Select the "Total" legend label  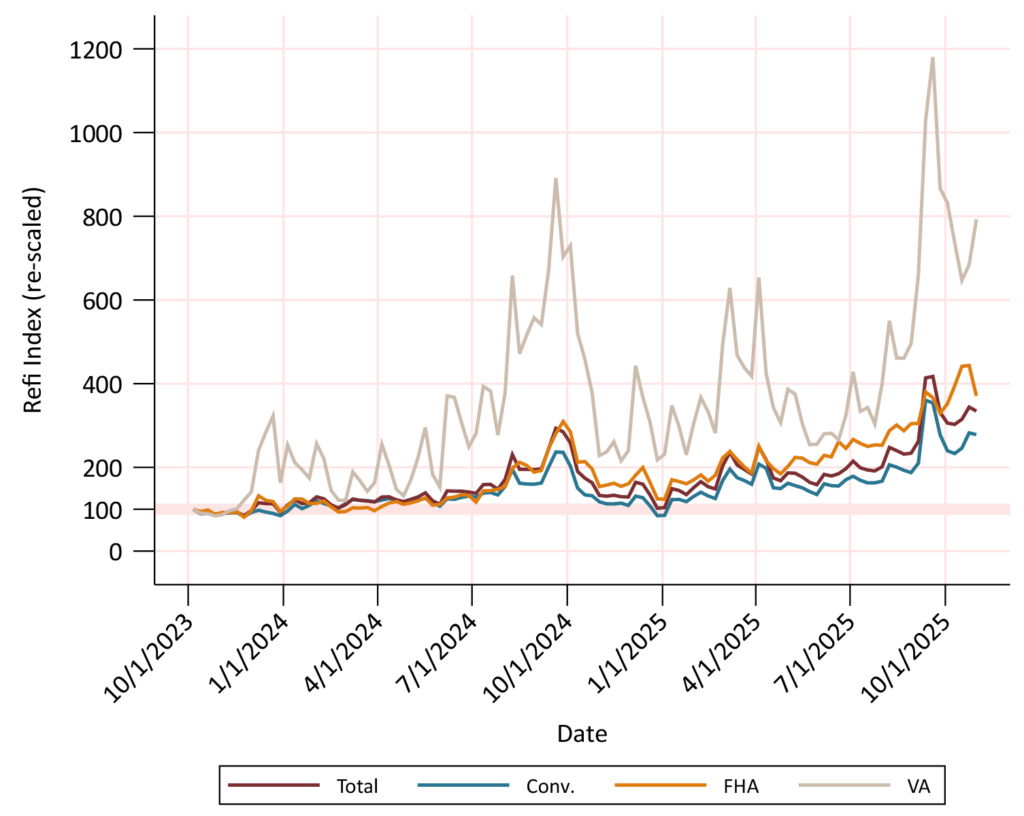357,786
